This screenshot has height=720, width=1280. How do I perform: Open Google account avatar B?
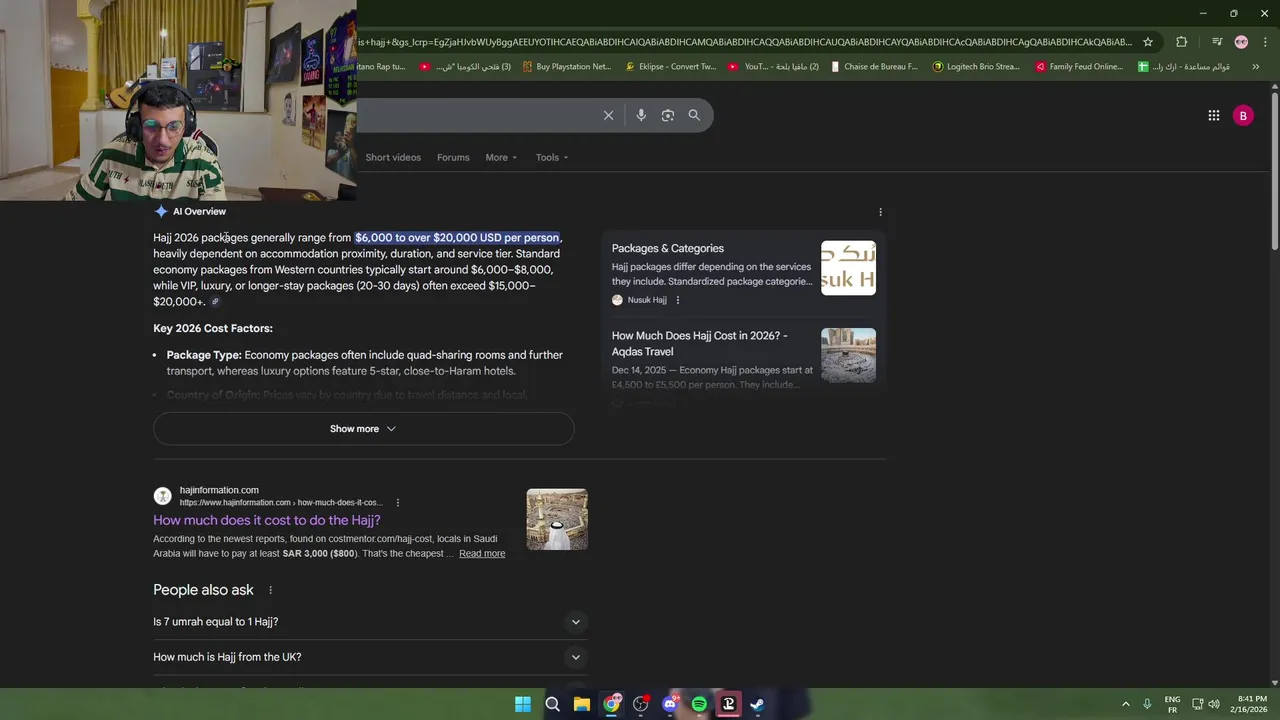[1243, 116]
